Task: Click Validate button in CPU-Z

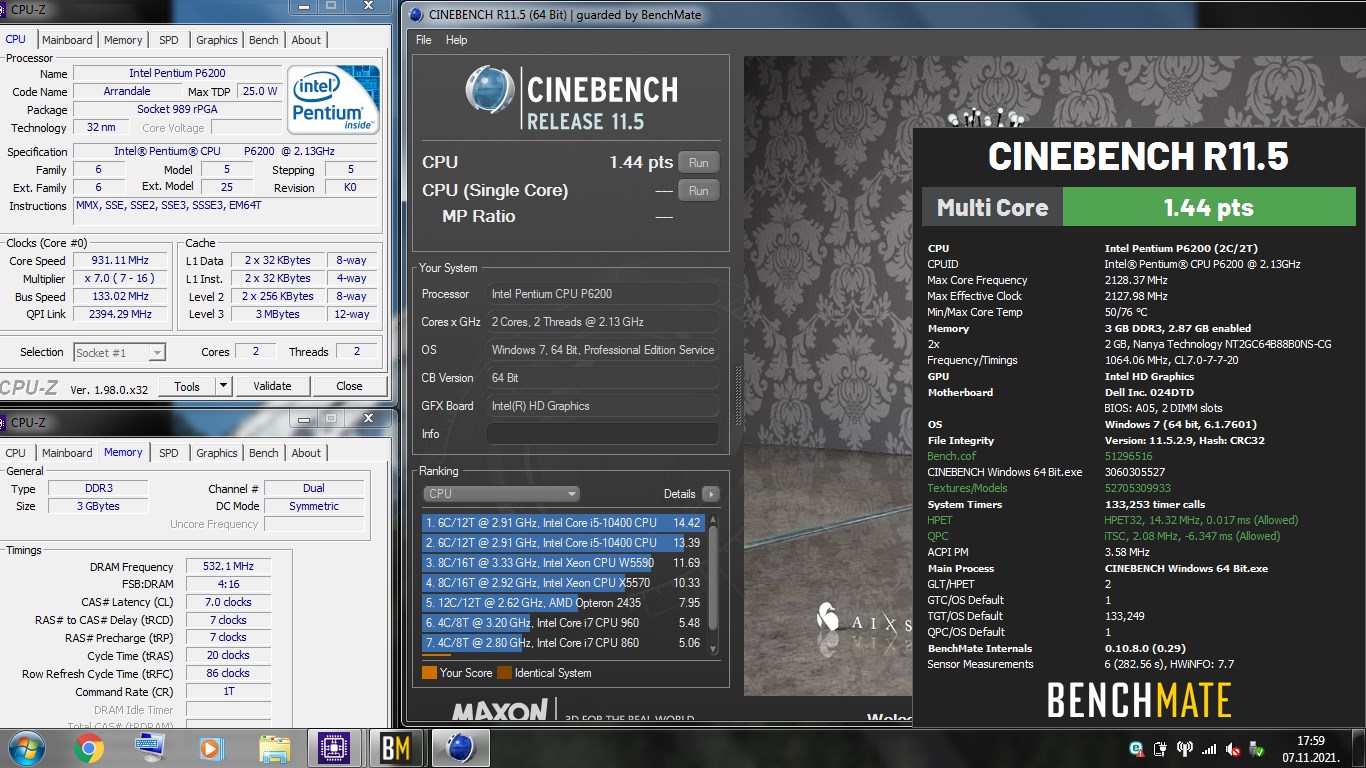Action: tap(272, 386)
